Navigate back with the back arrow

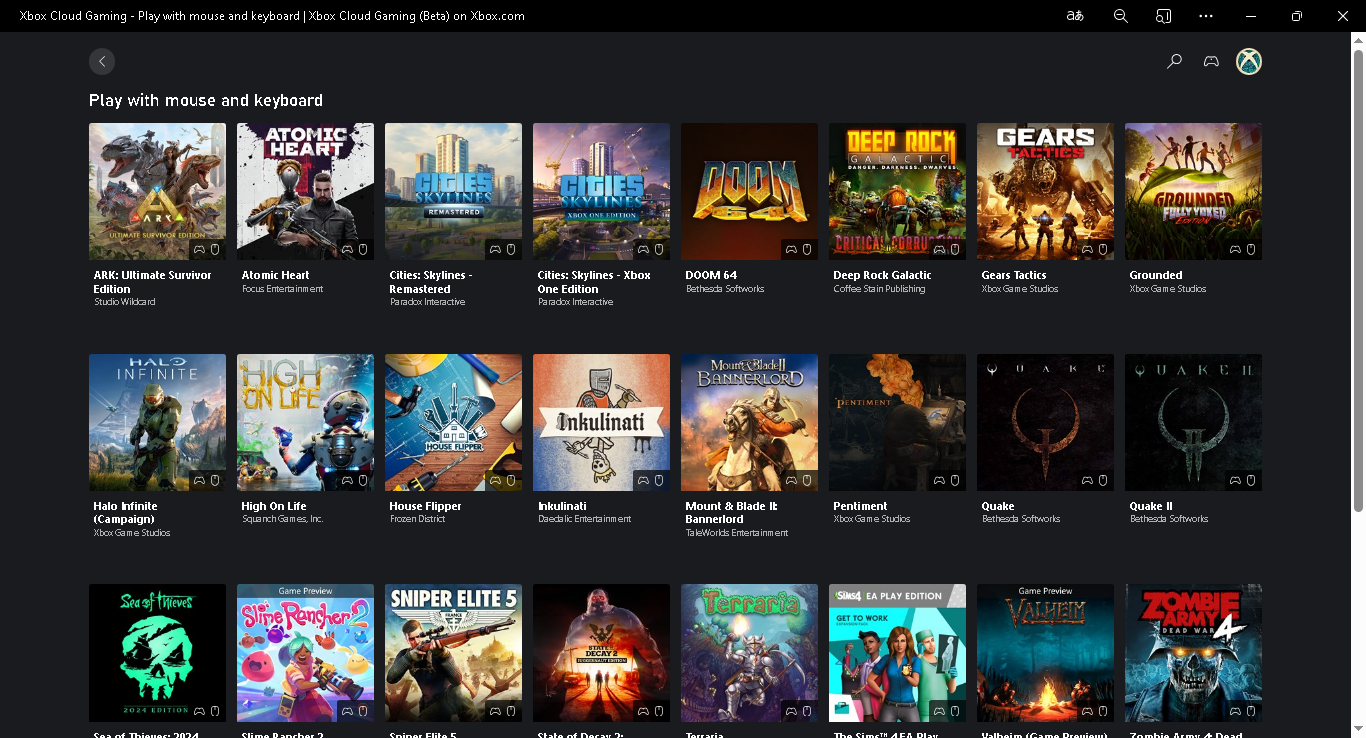click(102, 61)
